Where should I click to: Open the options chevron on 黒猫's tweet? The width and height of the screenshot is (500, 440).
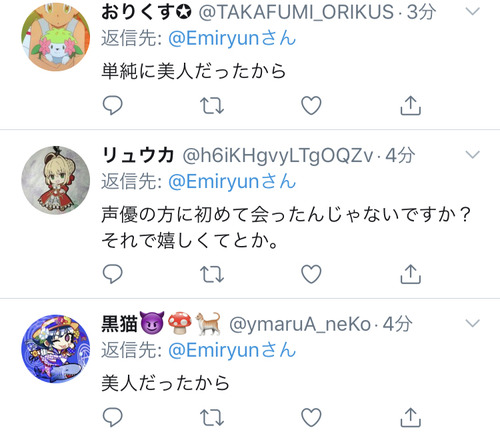(473, 323)
